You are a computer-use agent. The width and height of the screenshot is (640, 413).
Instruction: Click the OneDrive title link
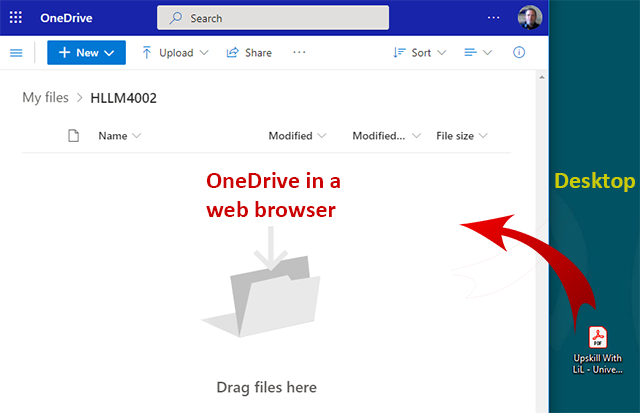coord(66,18)
